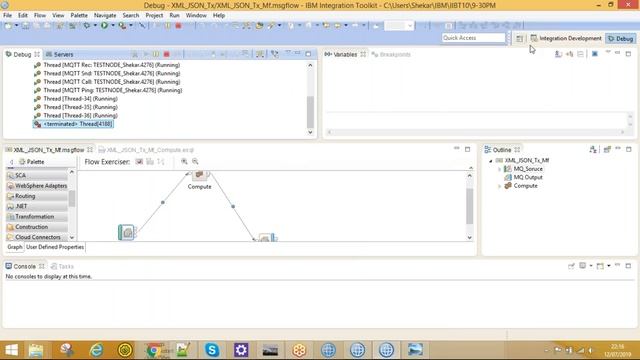This screenshot has height=360, width=640.
Task: Click Collapse All icon in Variables view
Action: (x=580, y=54)
